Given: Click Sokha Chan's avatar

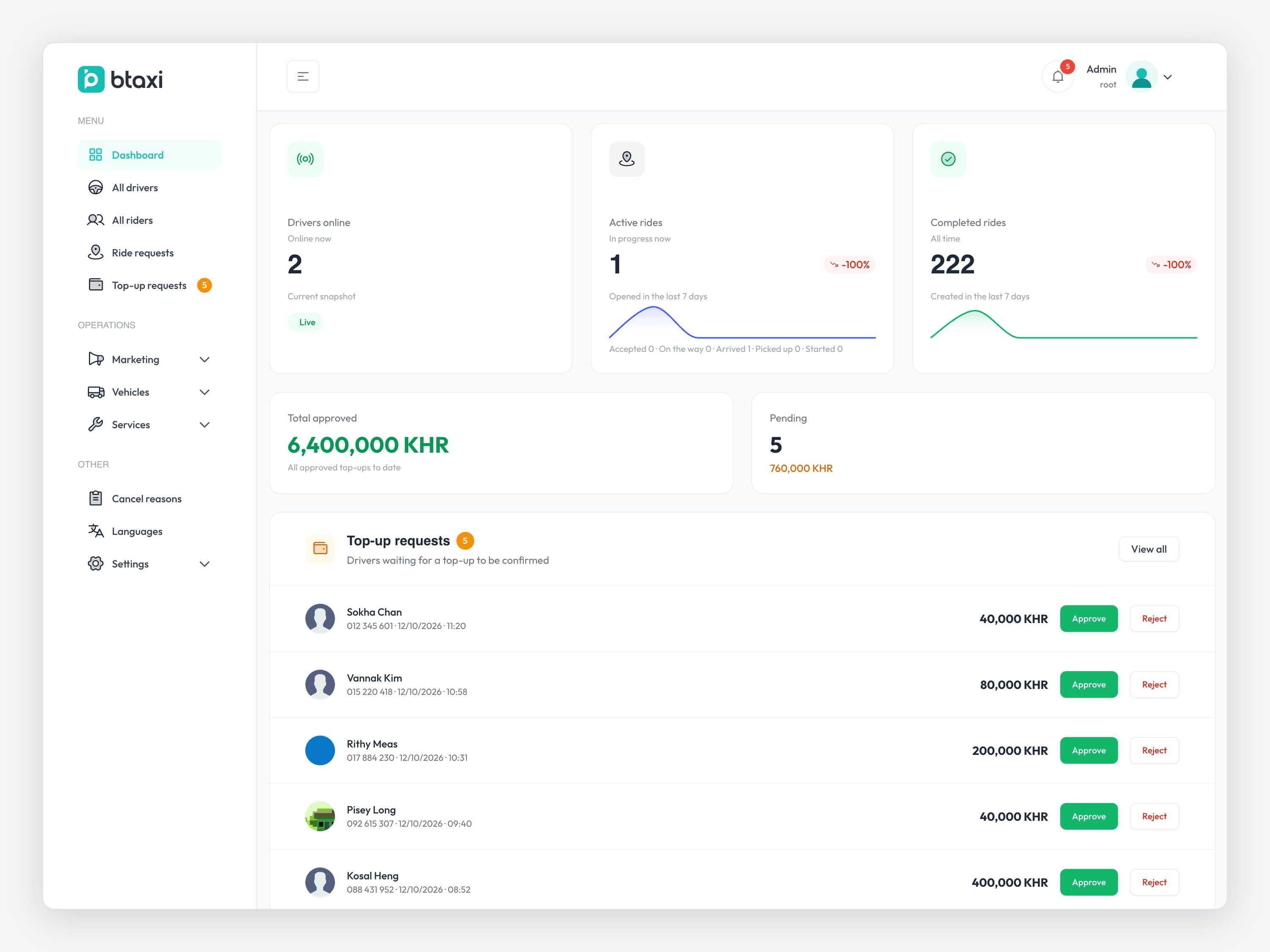Looking at the screenshot, I should coord(320,619).
